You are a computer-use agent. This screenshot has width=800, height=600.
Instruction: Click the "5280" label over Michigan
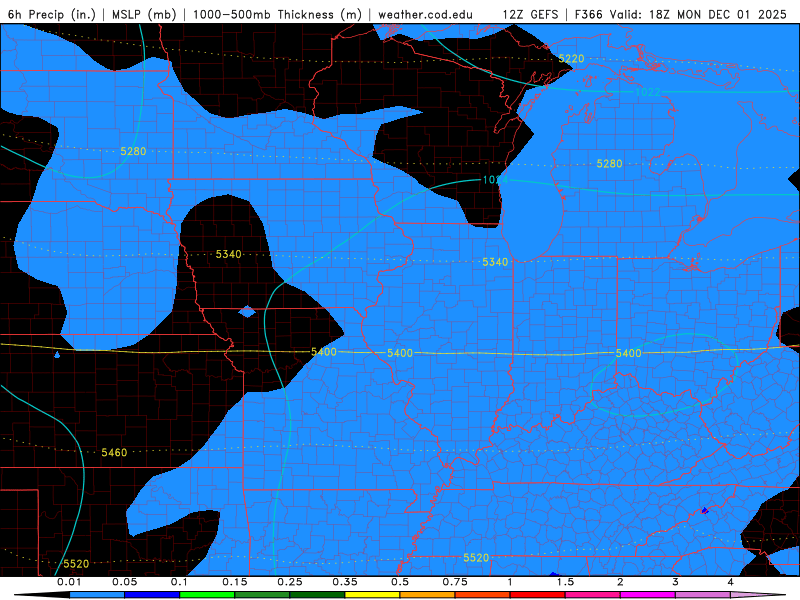pos(609,164)
